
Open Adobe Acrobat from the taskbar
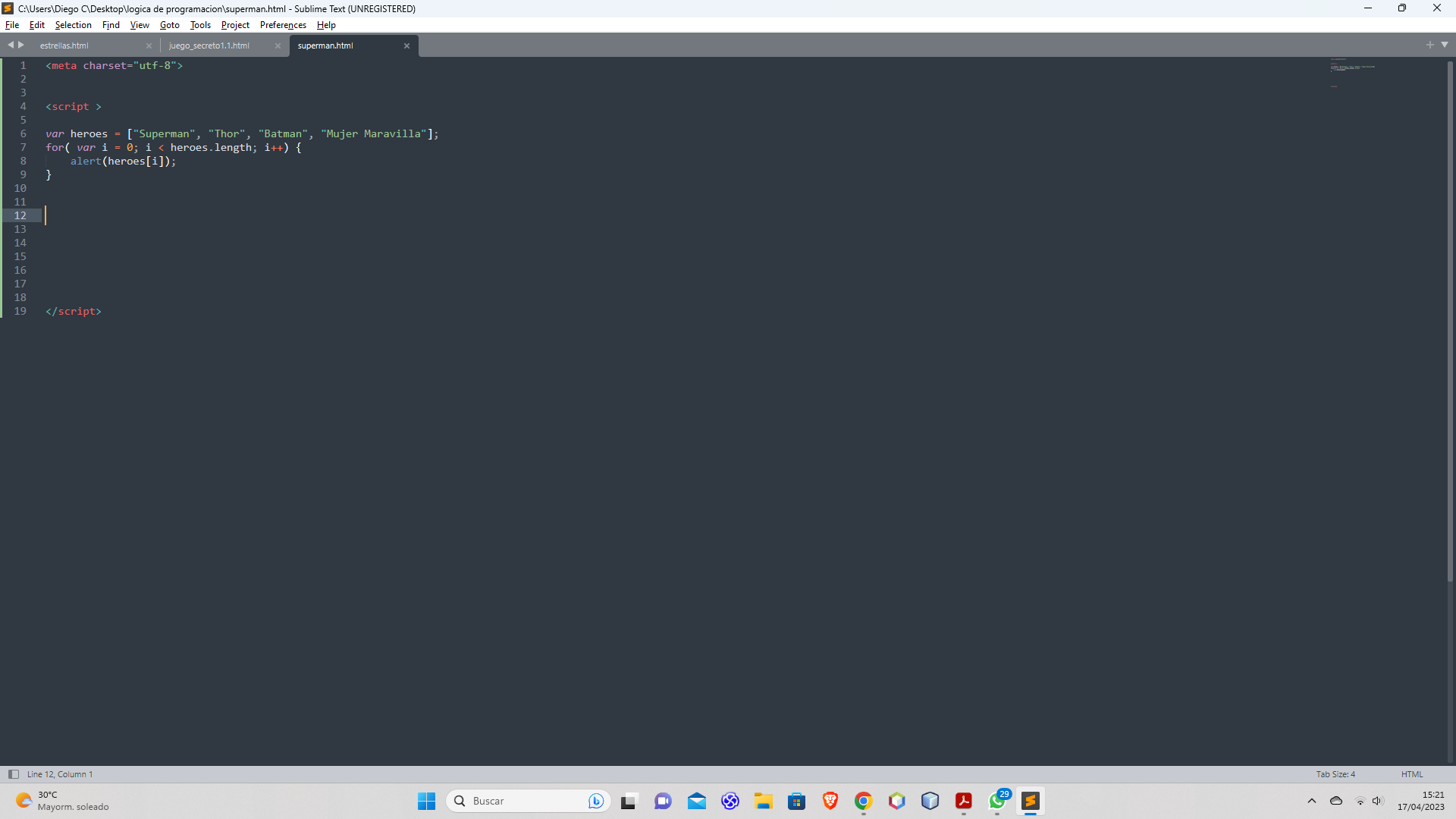click(963, 801)
